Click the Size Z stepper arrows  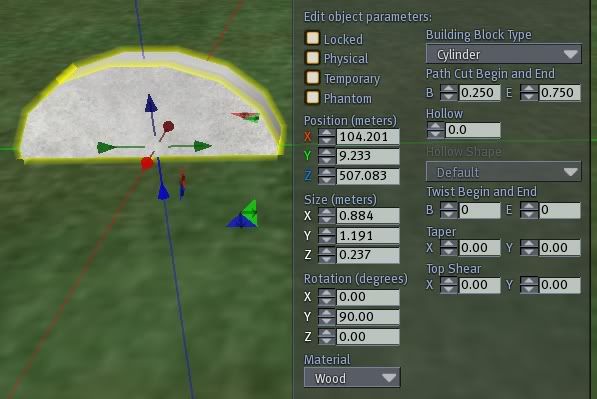click(x=327, y=255)
